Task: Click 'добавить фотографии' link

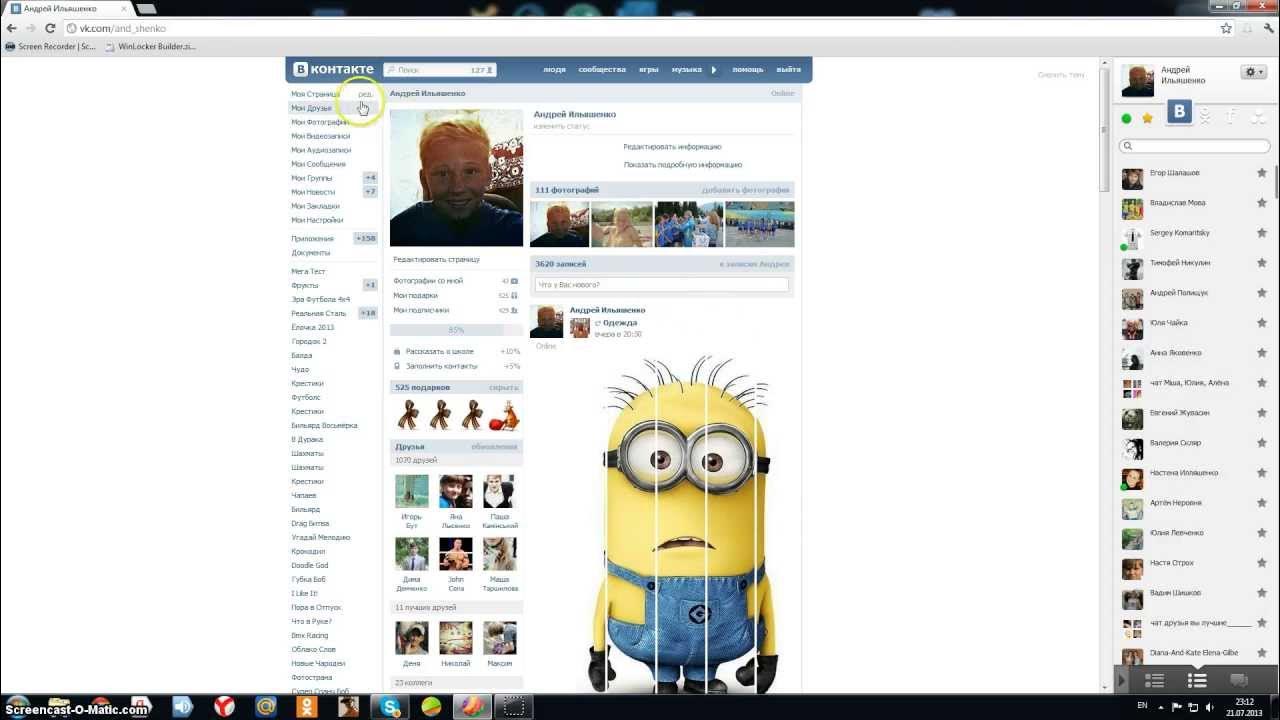Action: (745, 190)
